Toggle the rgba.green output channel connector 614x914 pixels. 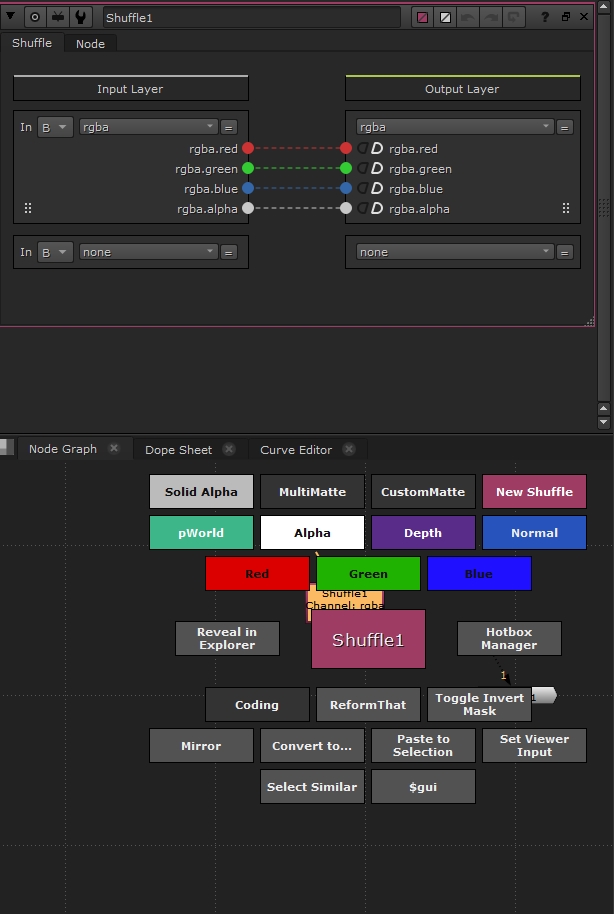coord(346,168)
